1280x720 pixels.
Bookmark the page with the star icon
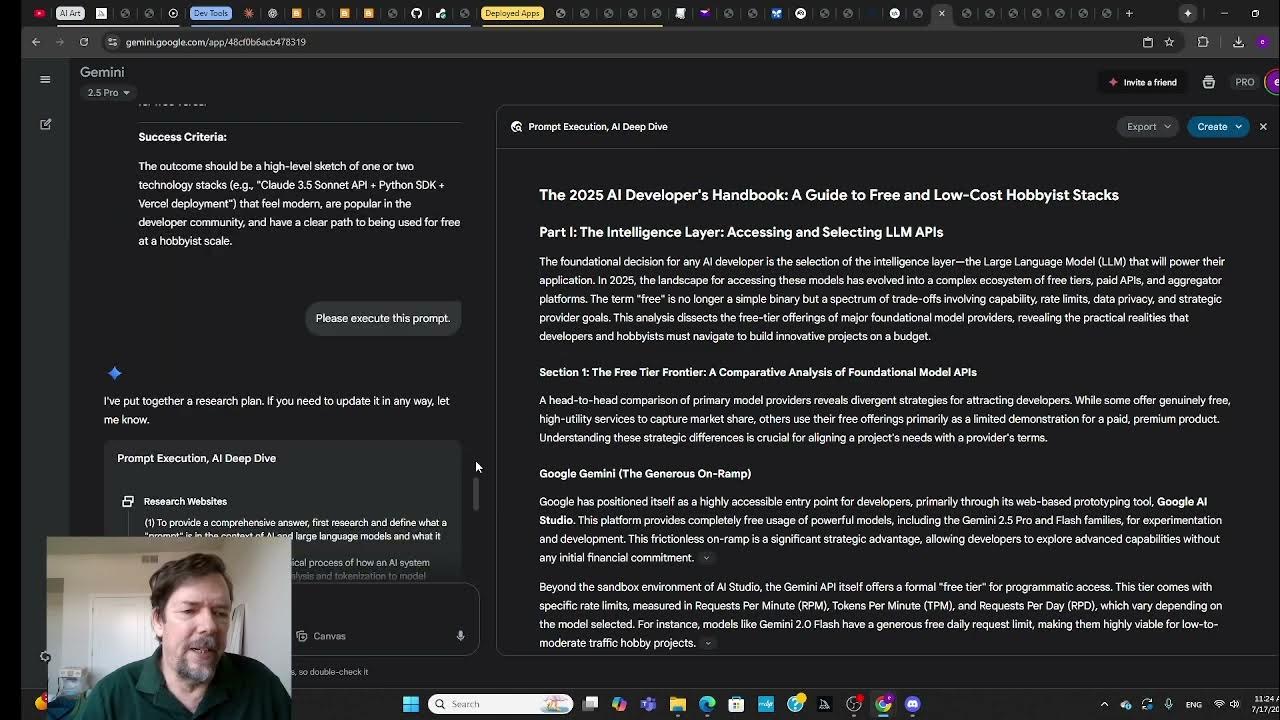(1170, 42)
